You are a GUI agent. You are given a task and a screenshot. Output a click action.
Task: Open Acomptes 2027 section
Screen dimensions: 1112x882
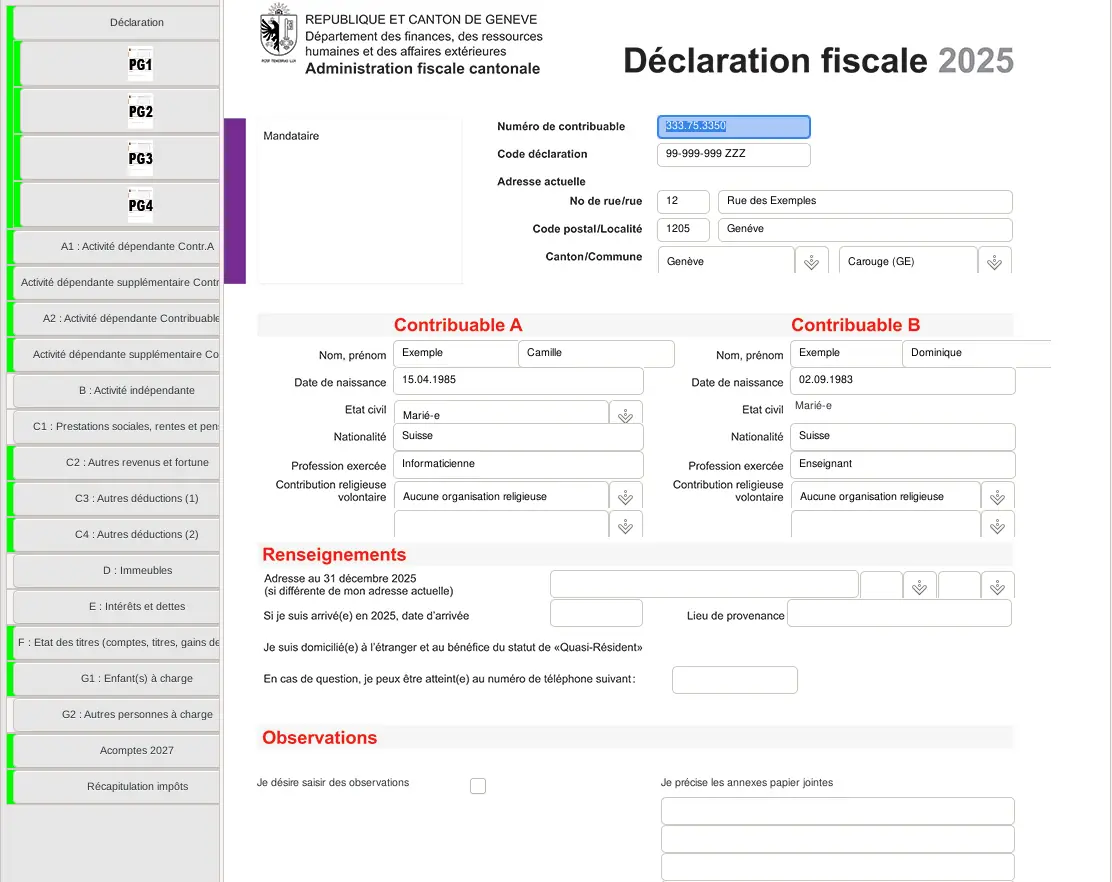pos(117,750)
